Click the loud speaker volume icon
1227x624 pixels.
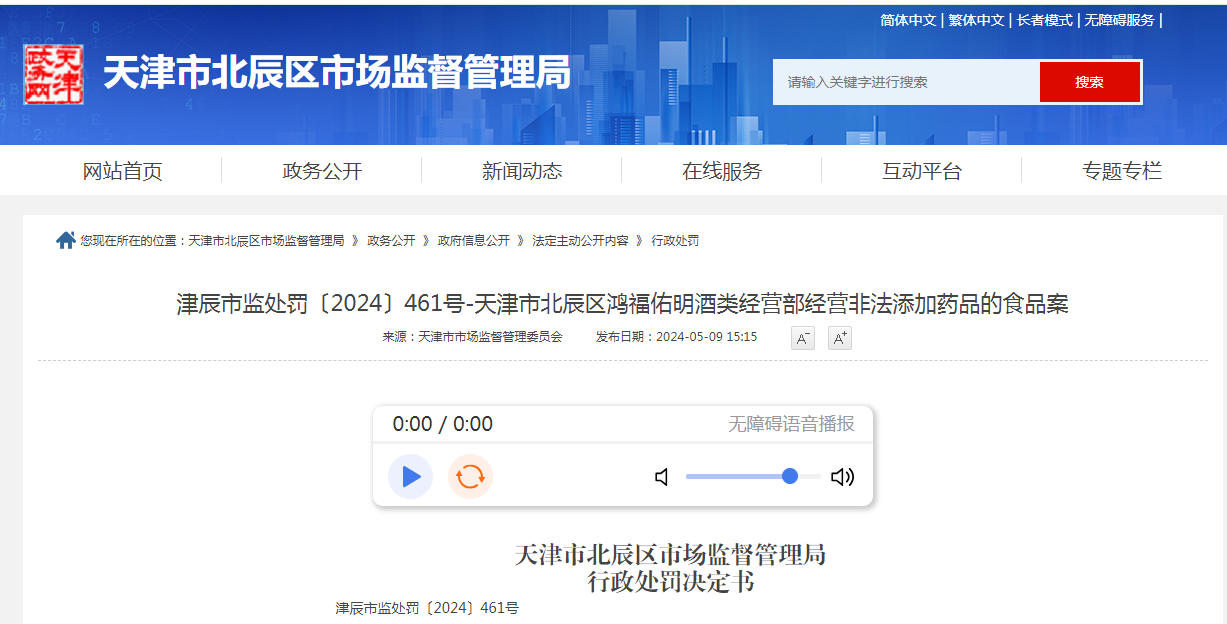(843, 477)
